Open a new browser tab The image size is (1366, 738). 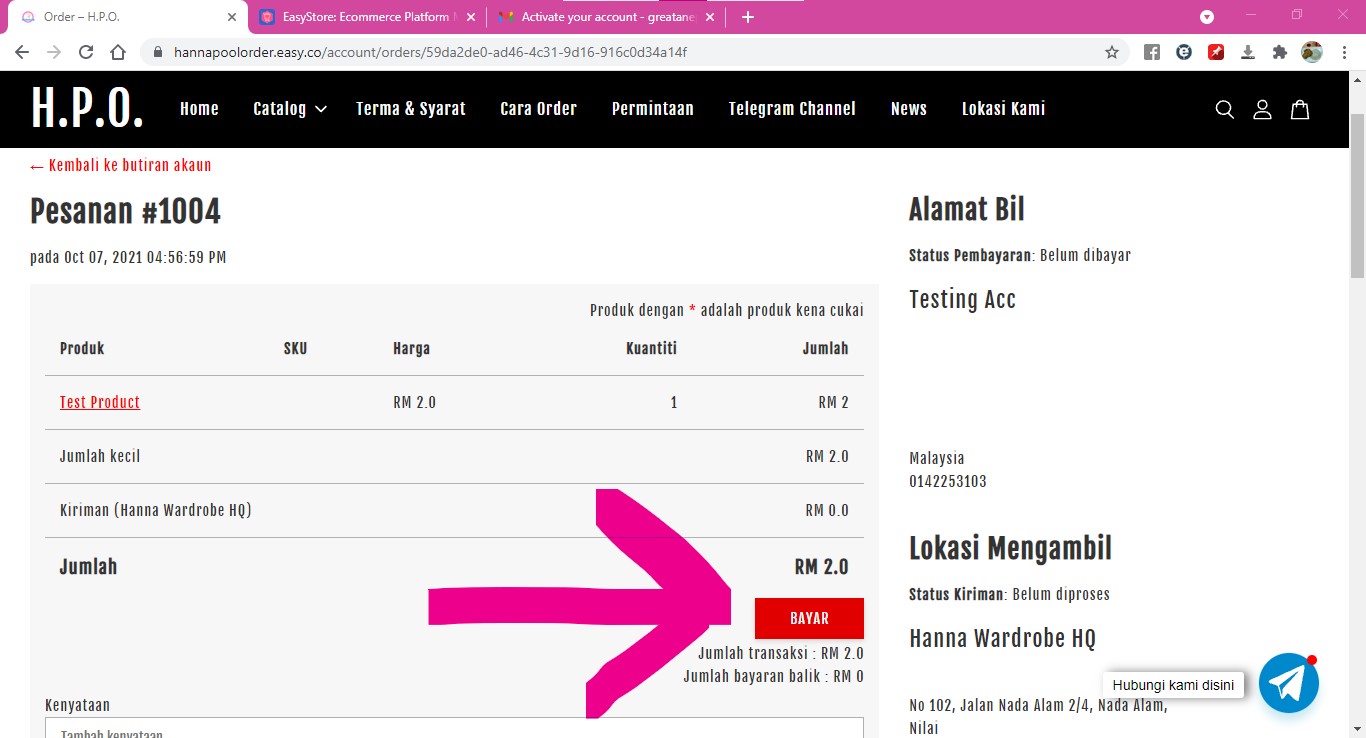(x=748, y=17)
